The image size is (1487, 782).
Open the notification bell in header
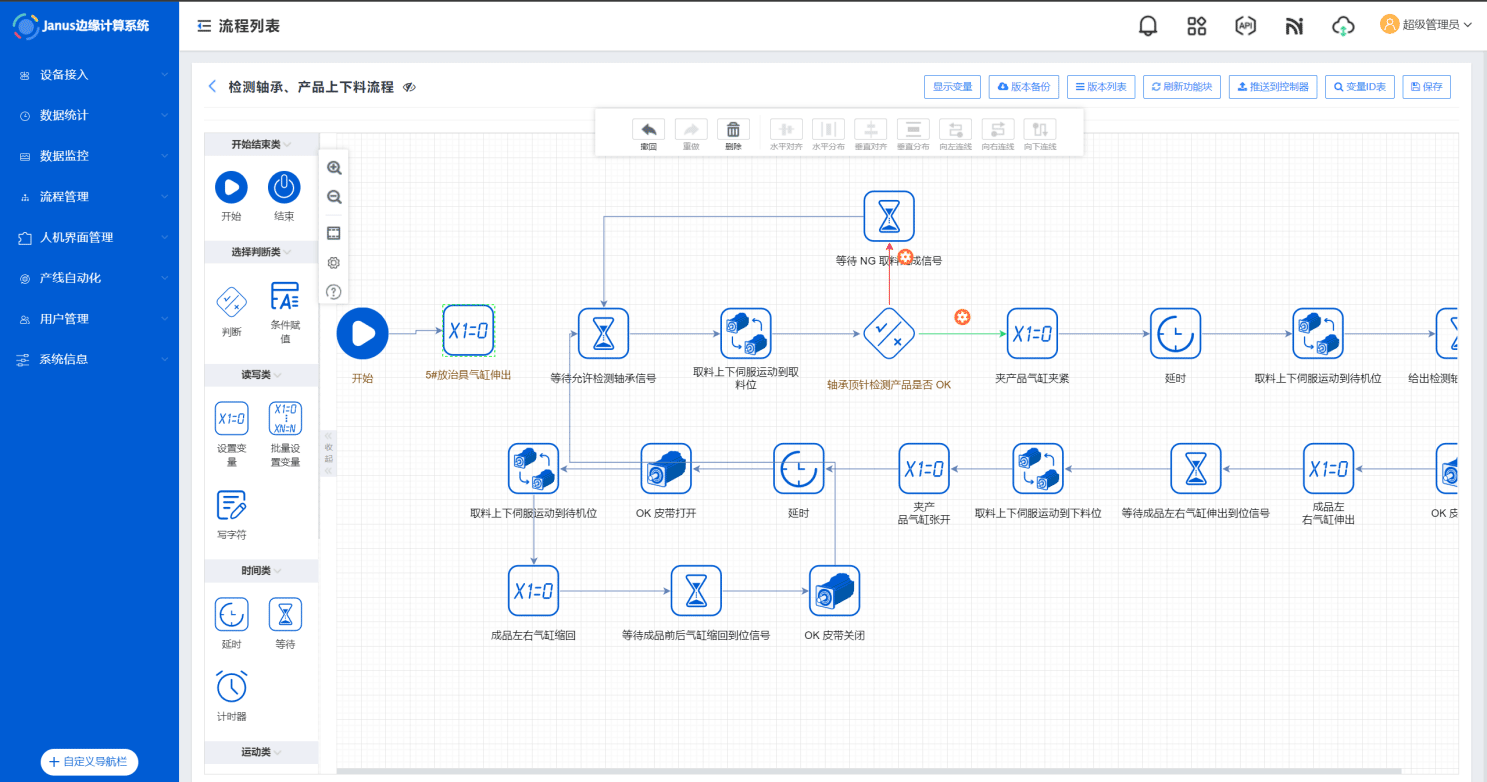[x=1148, y=26]
